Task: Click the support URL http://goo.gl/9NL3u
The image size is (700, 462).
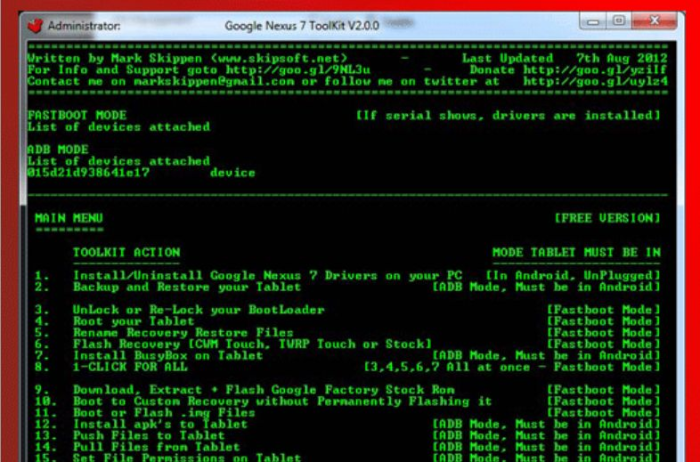Action: [x=298, y=70]
